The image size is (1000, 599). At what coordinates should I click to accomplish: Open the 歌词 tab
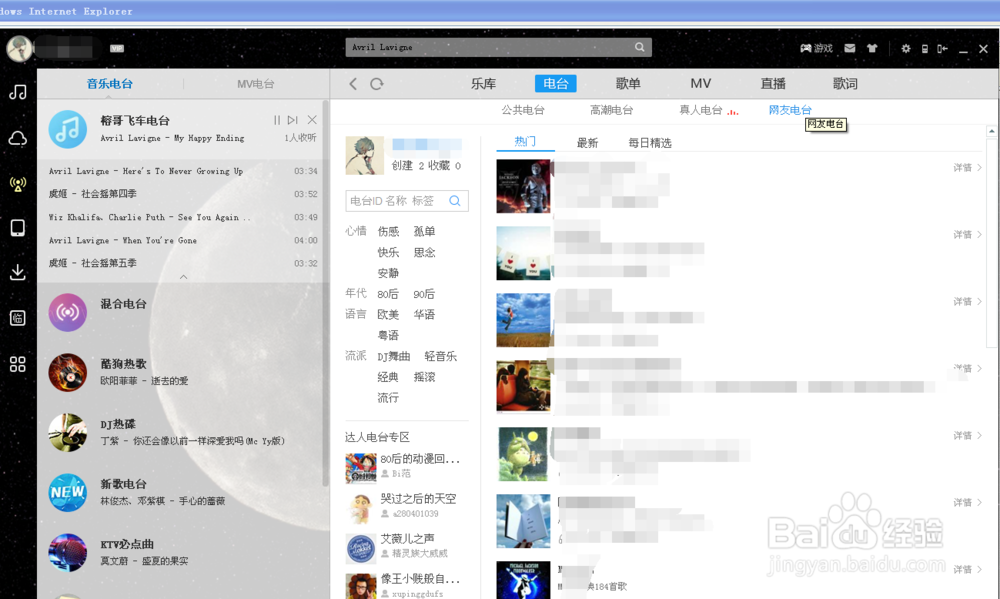[845, 84]
